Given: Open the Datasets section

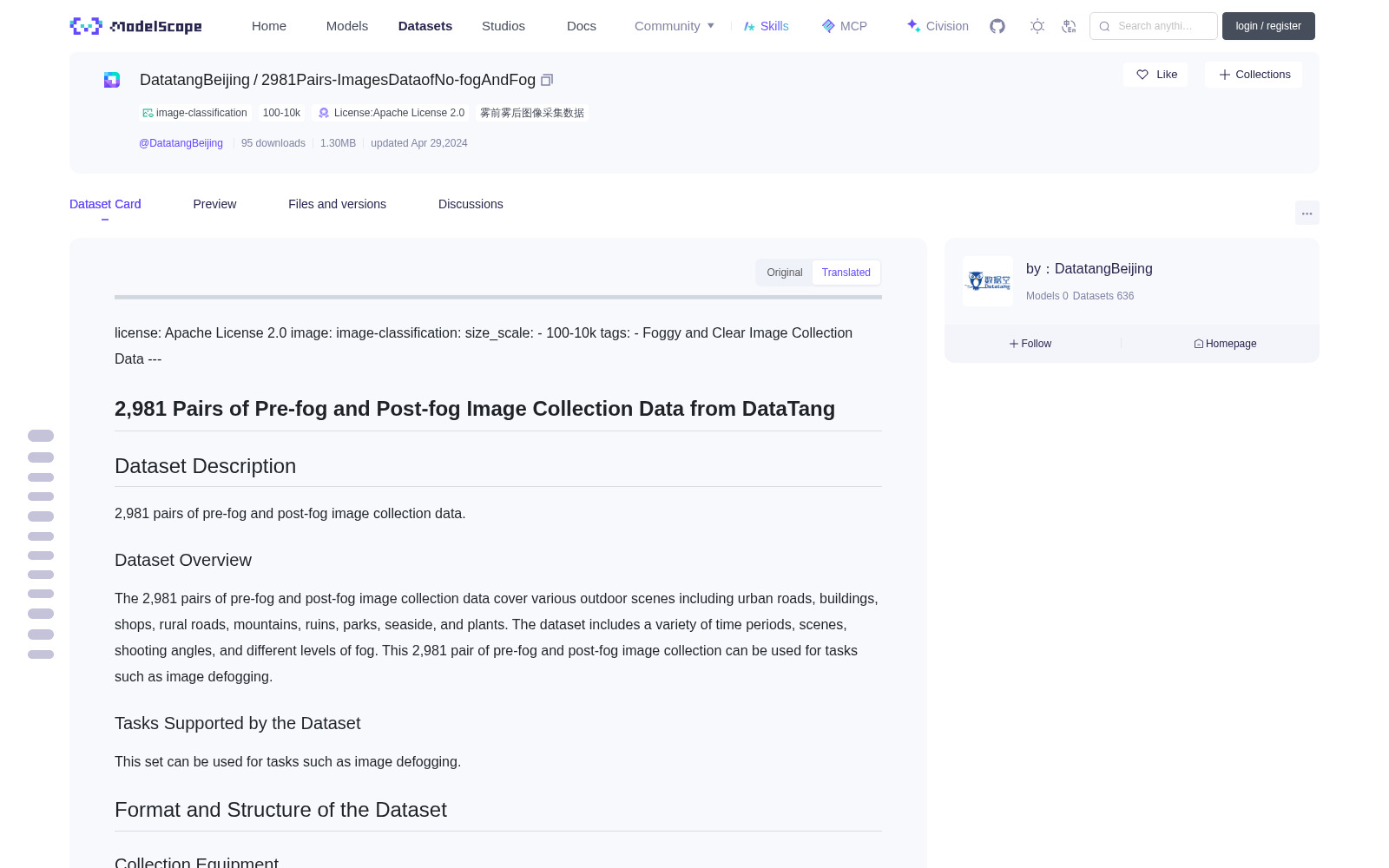Looking at the screenshot, I should [x=425, y=26].
